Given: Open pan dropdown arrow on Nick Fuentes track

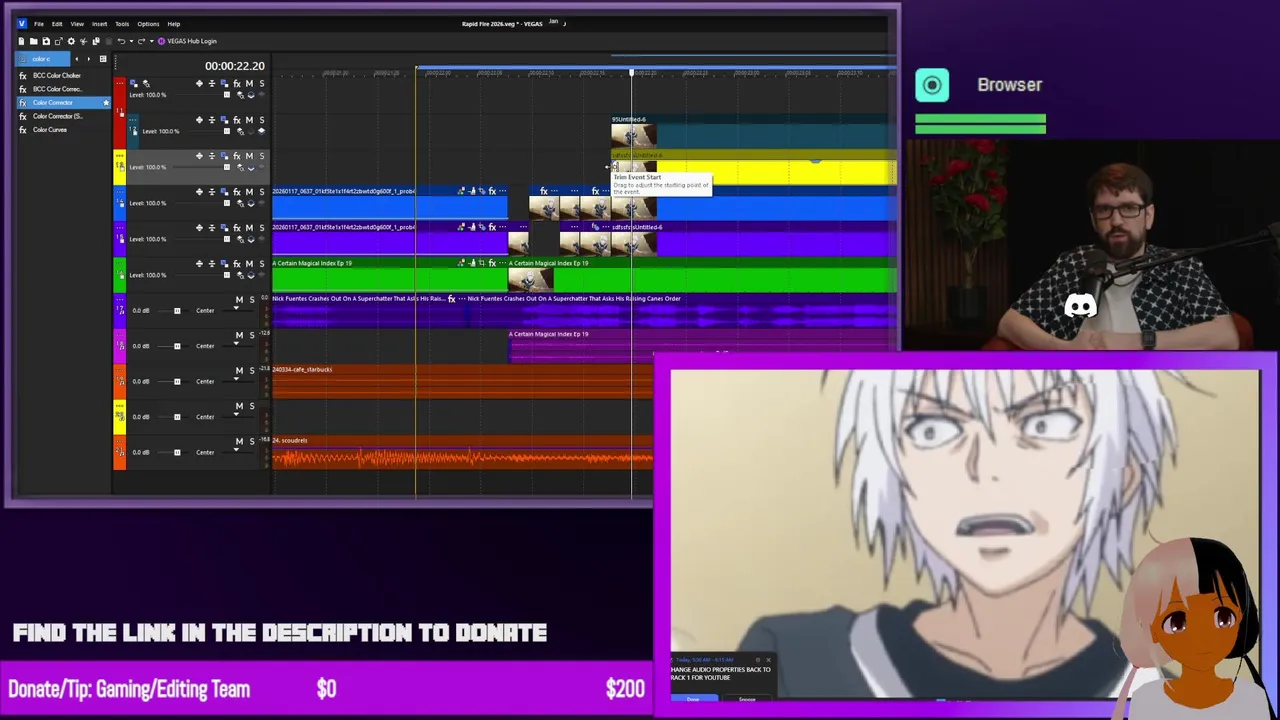Looking at the screenshot, I should (x=236, y=308).
